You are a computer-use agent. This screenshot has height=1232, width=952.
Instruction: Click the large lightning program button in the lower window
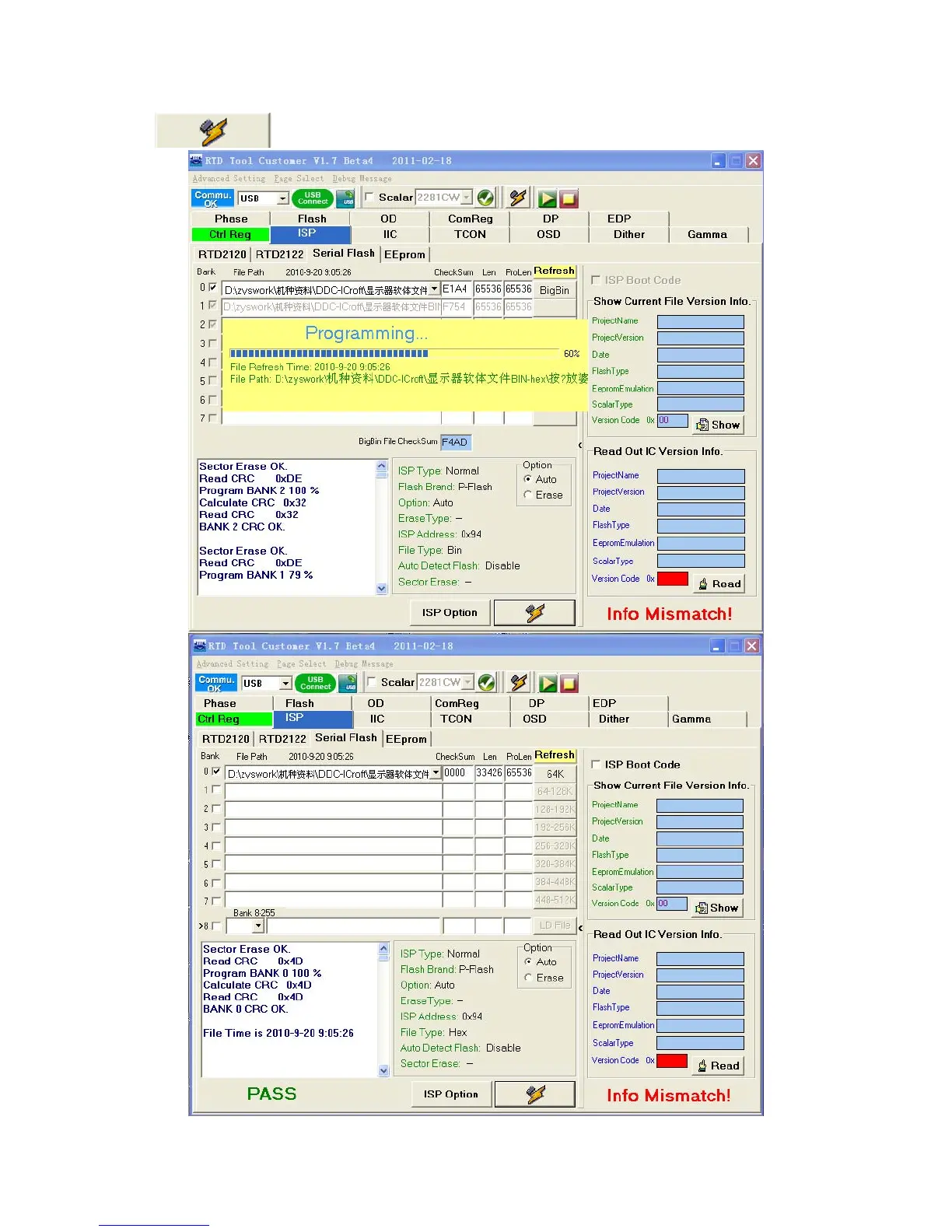[x=536, y=1094]
